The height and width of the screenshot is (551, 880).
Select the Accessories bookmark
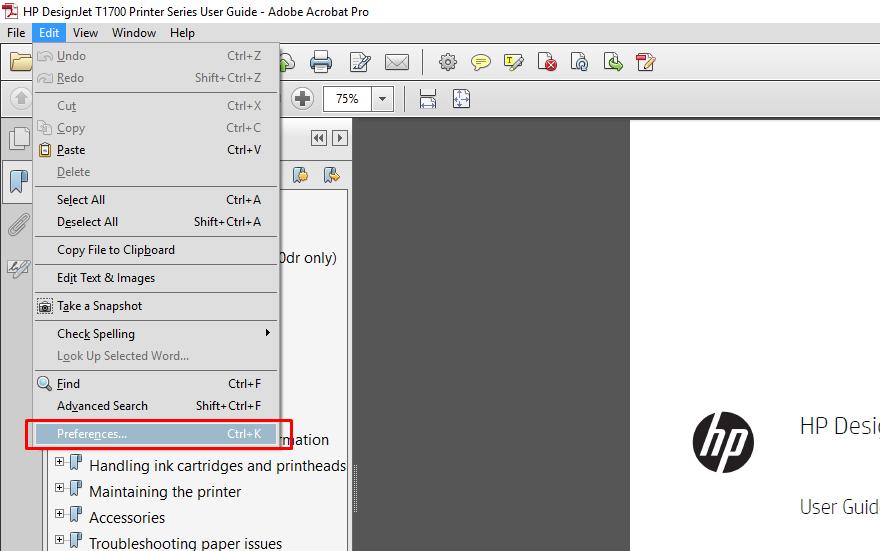coord(127,517)
